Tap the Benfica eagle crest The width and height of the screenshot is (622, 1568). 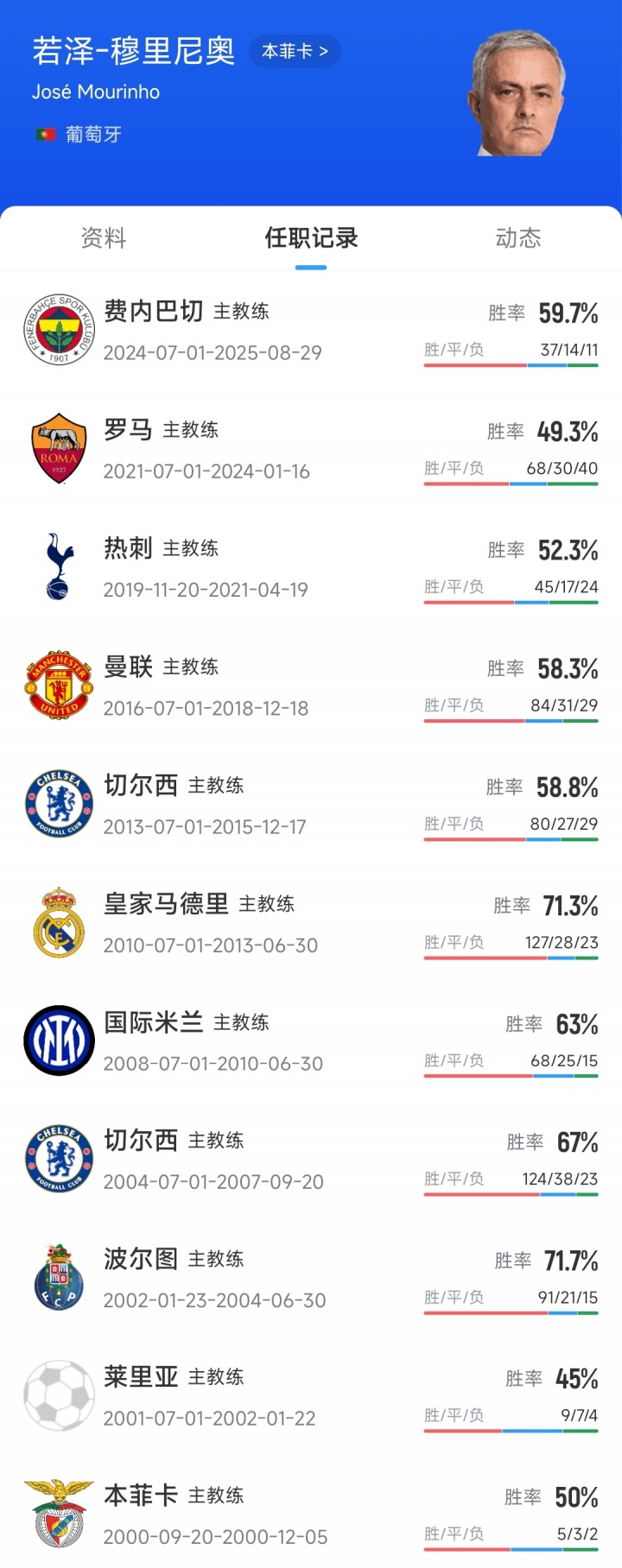click(59, 1514)
